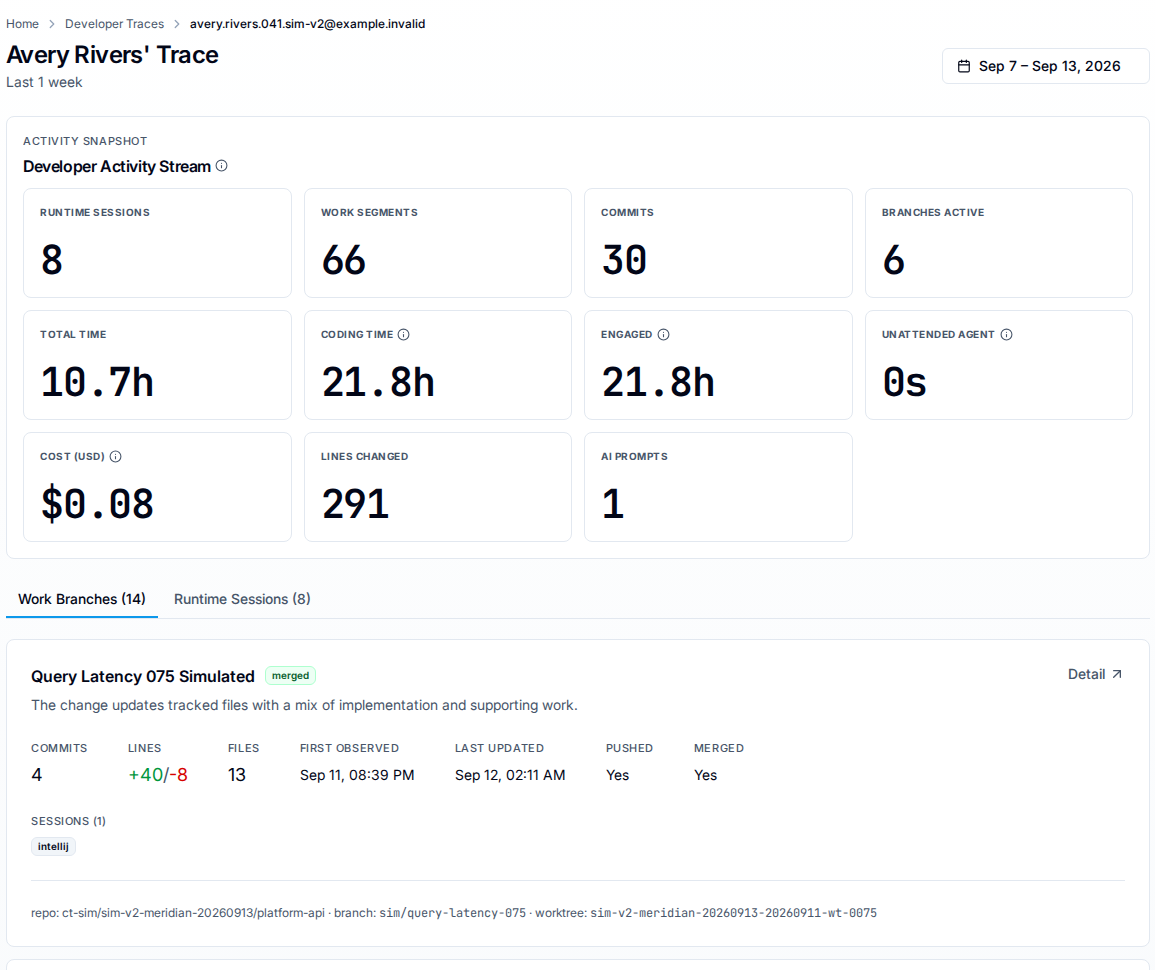Click the merged status badge
1155x970 pixels.
(x=290, y=675)
